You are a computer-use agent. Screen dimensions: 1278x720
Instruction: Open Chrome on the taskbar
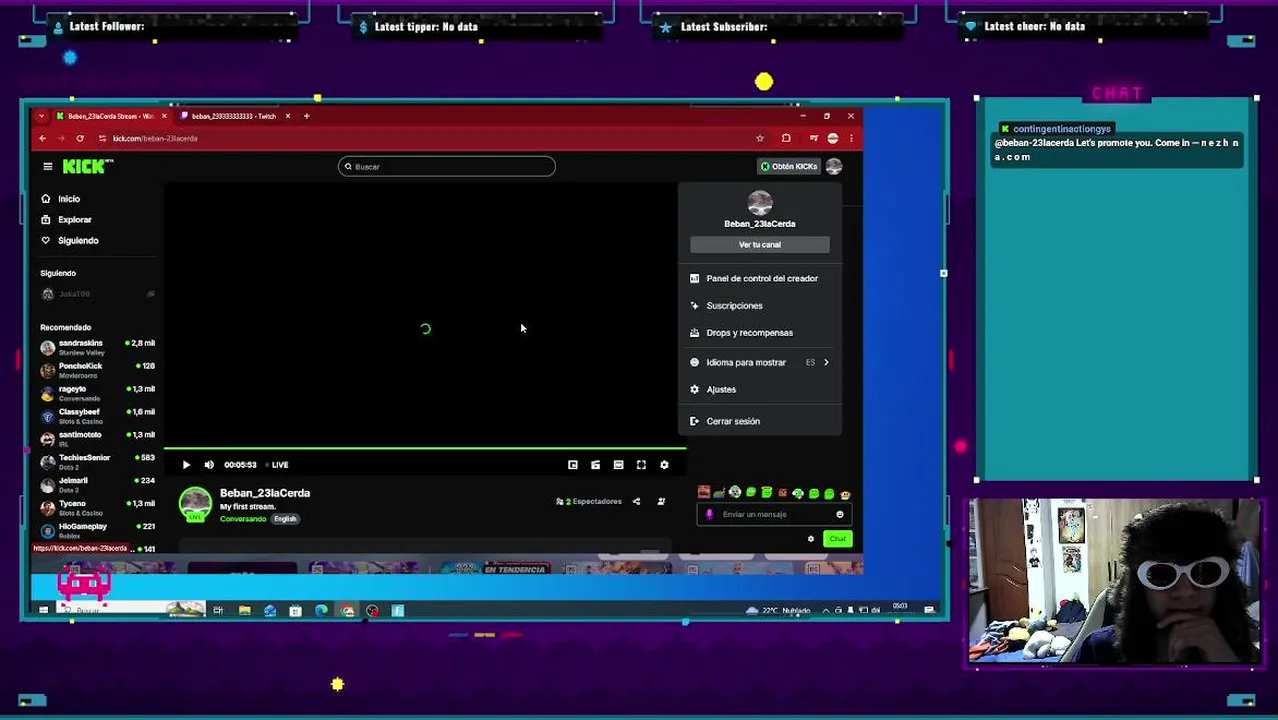(x=347, y=610)
